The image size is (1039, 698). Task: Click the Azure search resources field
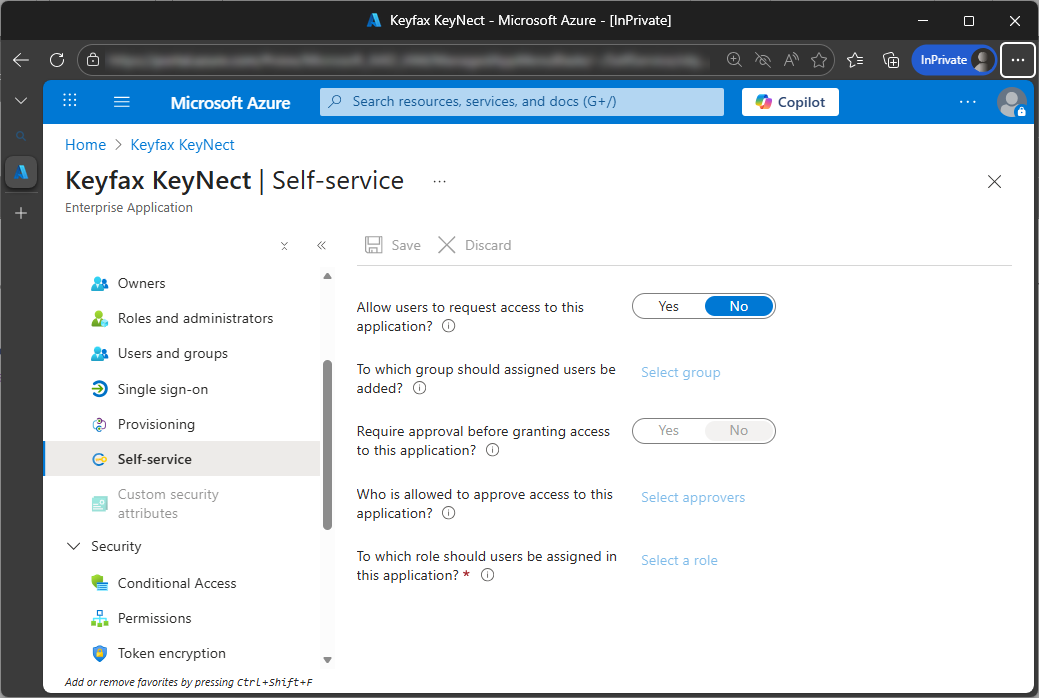pos(522,102)
